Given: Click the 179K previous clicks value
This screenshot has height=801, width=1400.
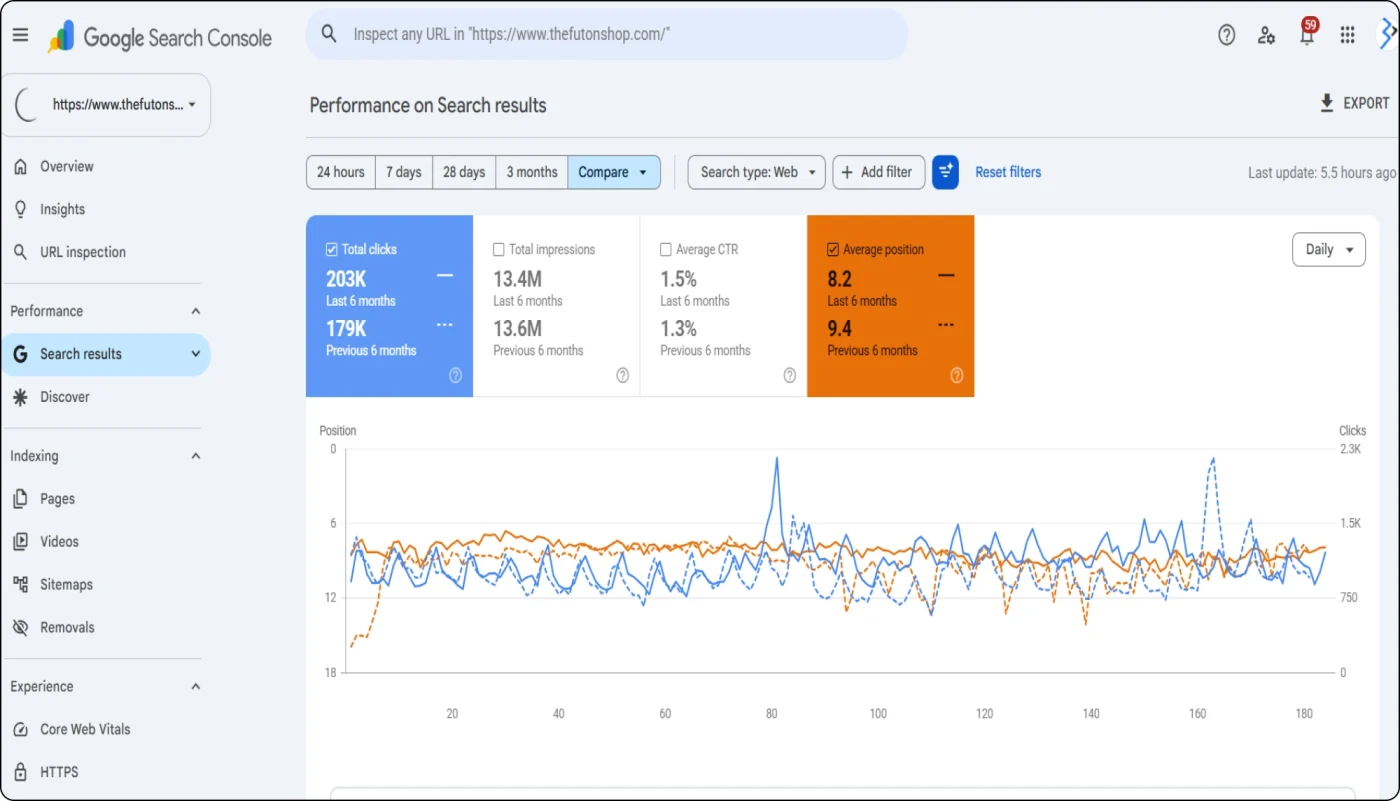Looking at the screenshot, I should pyautogui.click(x=346, y=328).
